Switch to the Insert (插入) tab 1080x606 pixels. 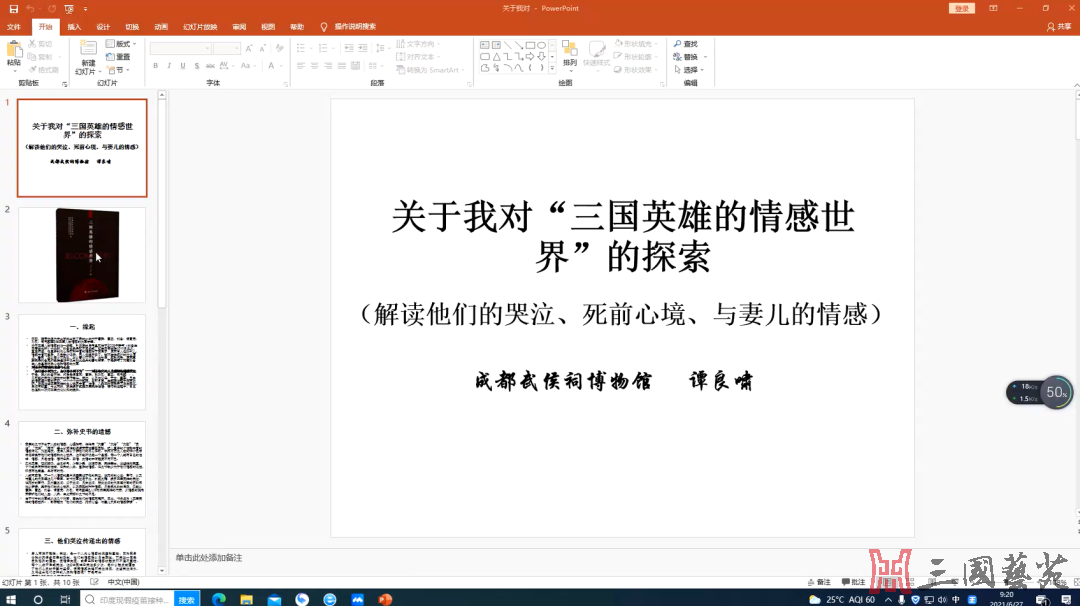click(x=75, y=27)
